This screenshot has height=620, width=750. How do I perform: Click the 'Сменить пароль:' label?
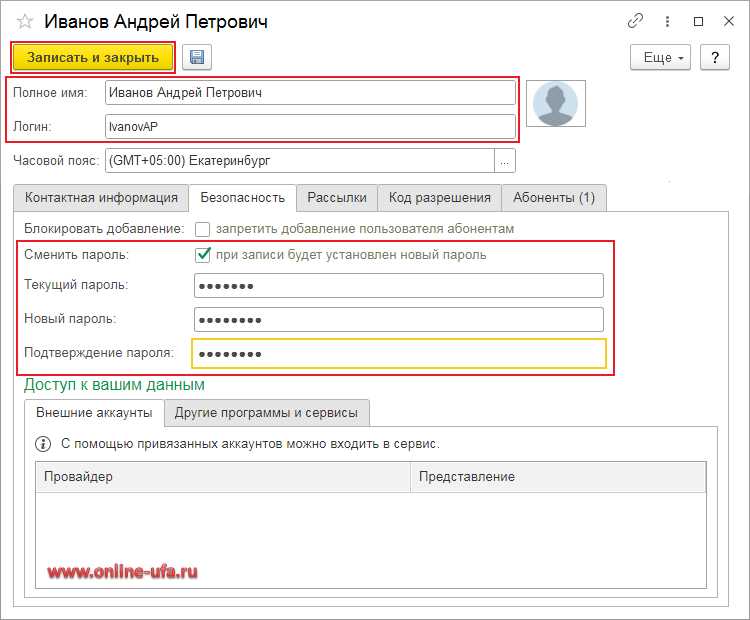(77, 255)
